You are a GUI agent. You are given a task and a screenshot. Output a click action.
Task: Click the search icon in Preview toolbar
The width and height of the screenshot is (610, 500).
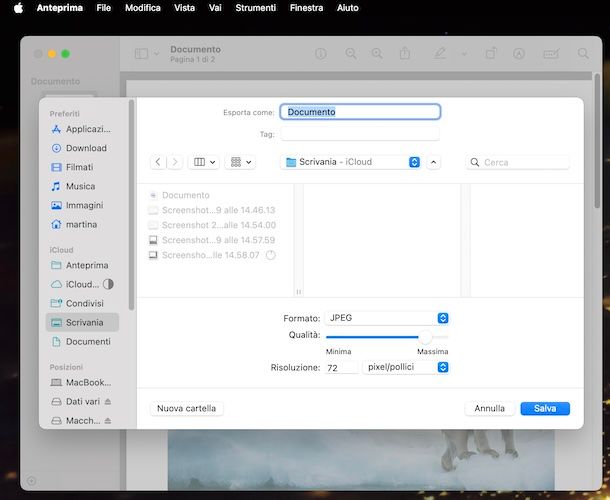[583, 53]
